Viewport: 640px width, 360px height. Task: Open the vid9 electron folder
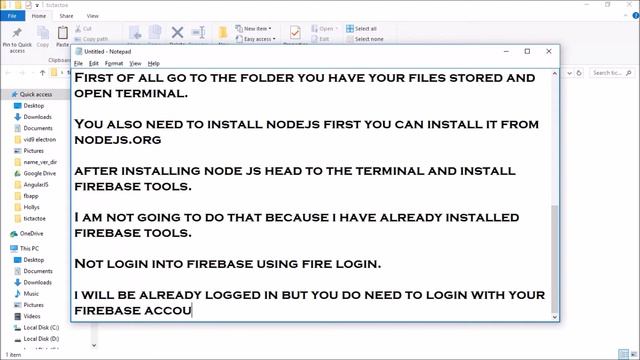coord(40,140)
